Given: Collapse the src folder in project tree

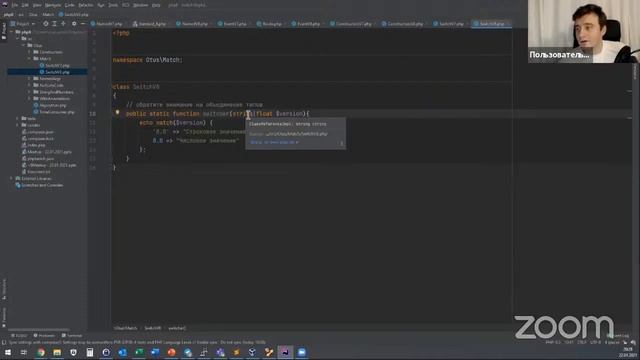Looking at the screenshot, I should tap(18, 38).
